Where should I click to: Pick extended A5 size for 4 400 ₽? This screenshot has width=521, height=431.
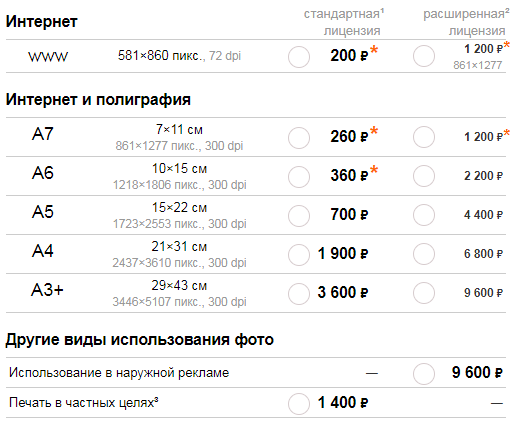tap(424, 215)
